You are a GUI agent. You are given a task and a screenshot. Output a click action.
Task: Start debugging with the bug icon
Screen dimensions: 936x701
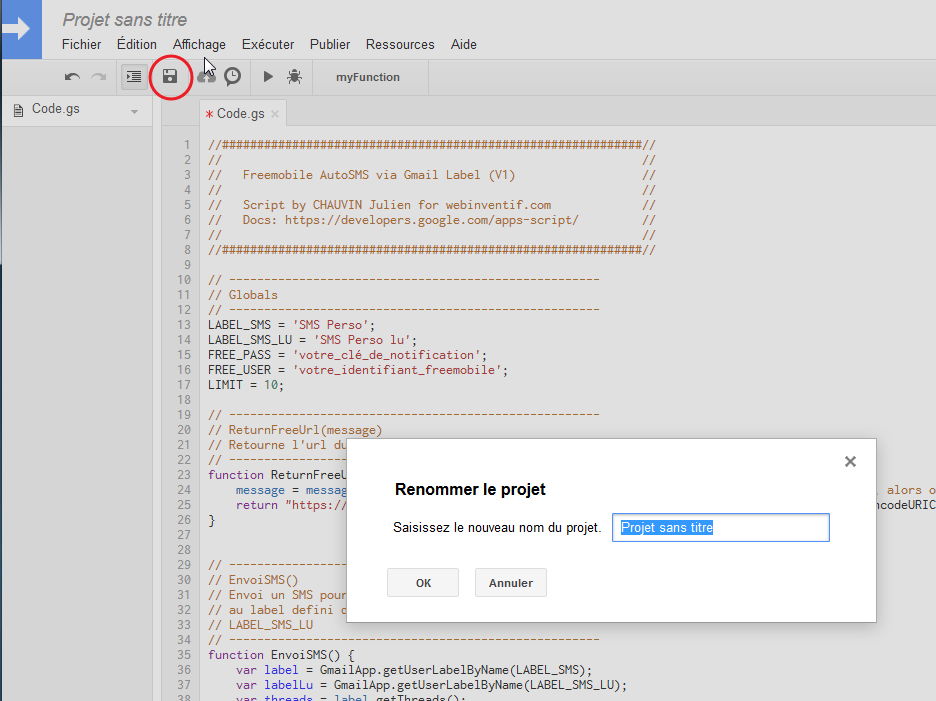tap(294, 76)
